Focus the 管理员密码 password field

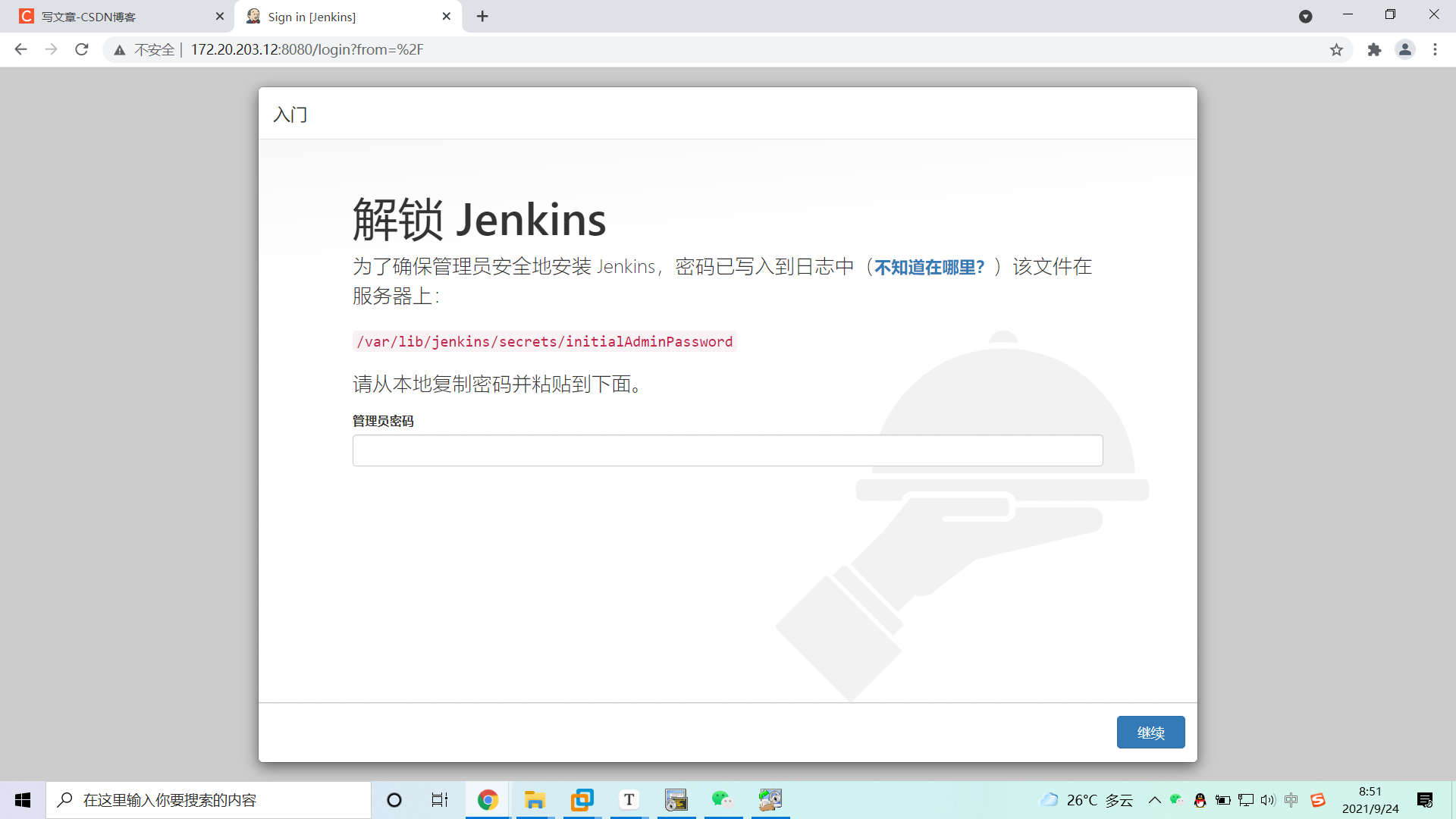pos(727,450)
